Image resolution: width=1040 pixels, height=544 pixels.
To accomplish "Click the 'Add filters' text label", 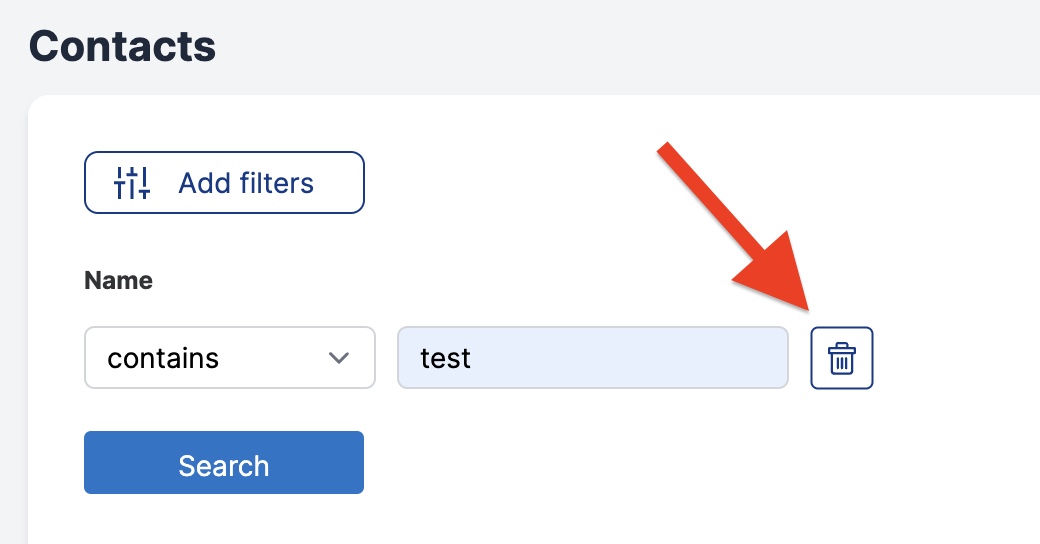I will click(245, 183).
